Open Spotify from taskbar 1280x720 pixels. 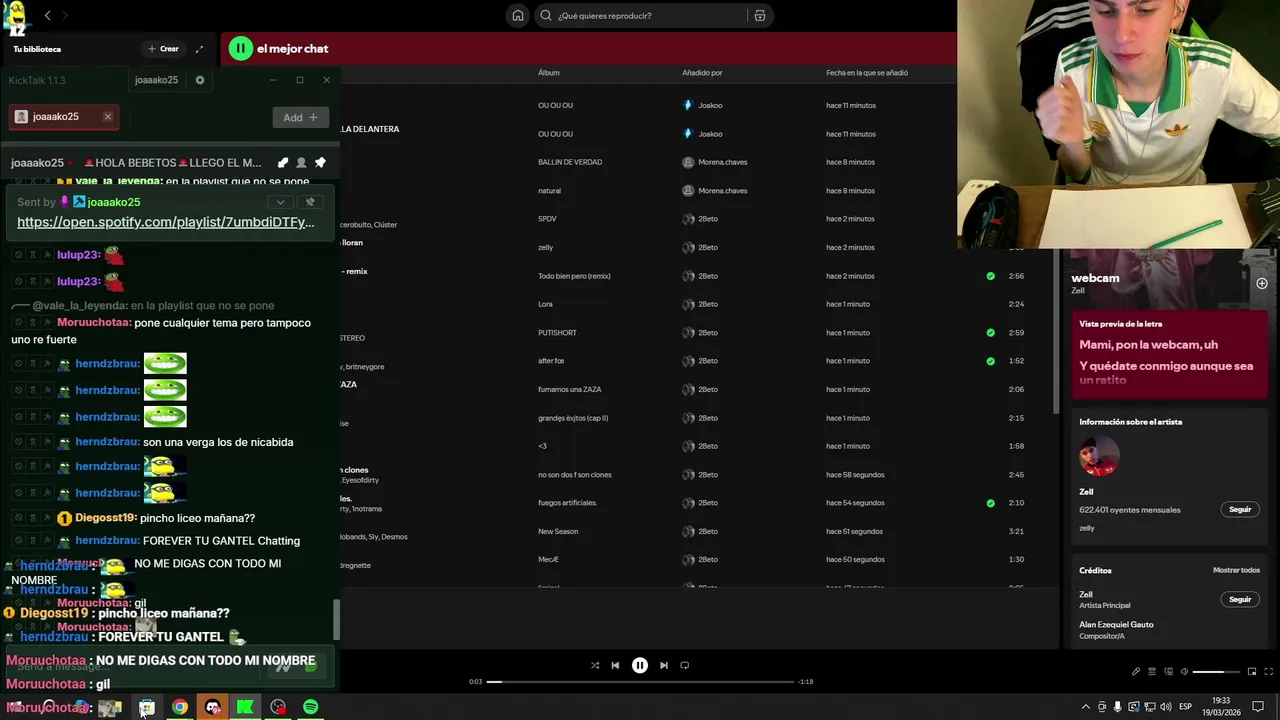[311, 707]
